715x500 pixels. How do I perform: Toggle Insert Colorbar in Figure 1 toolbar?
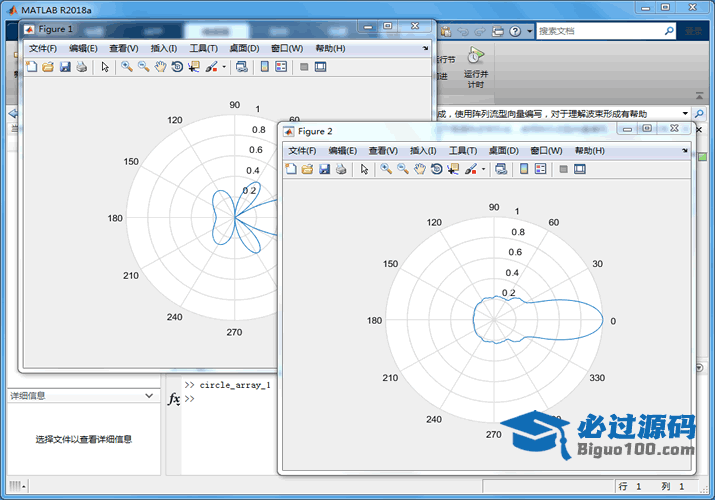coord(264,67)
